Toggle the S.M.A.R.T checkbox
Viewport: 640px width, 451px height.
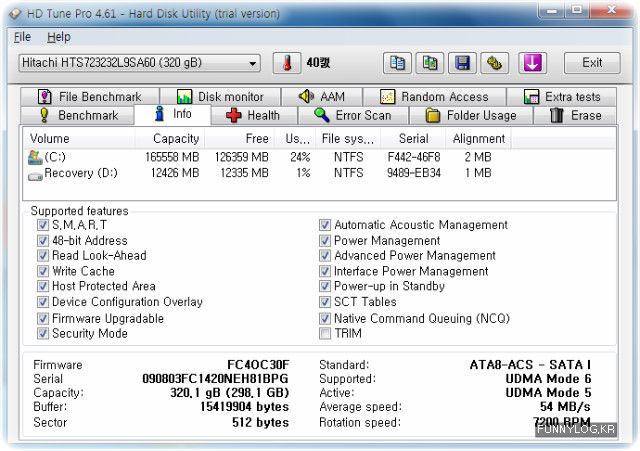point(42,225)
